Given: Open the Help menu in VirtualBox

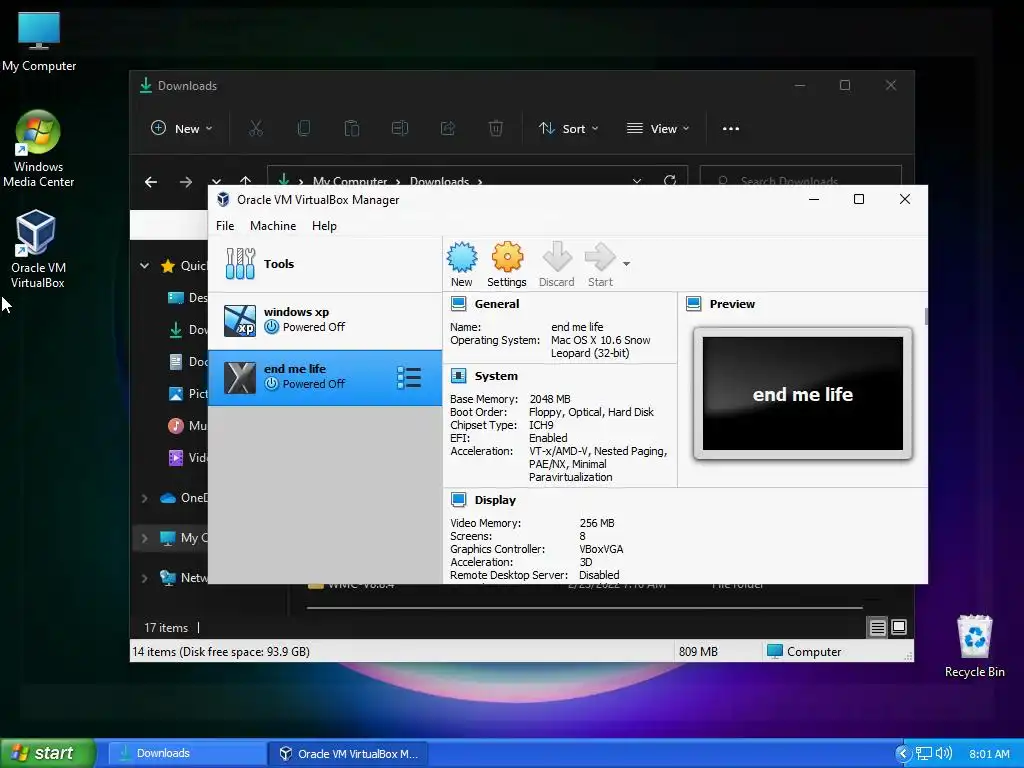Looking at the screenshot, I should pyautogui.click(x=324, y=226).
